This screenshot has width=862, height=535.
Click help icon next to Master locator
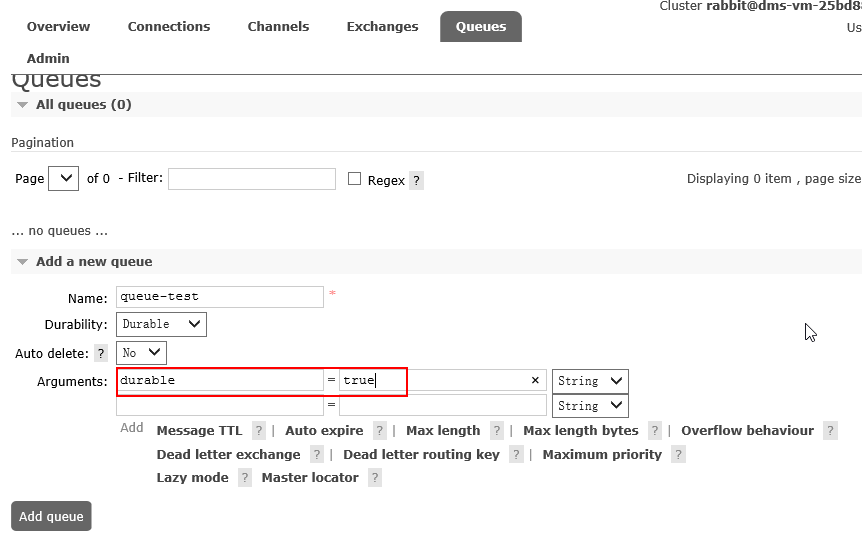(x=374, y=478)
